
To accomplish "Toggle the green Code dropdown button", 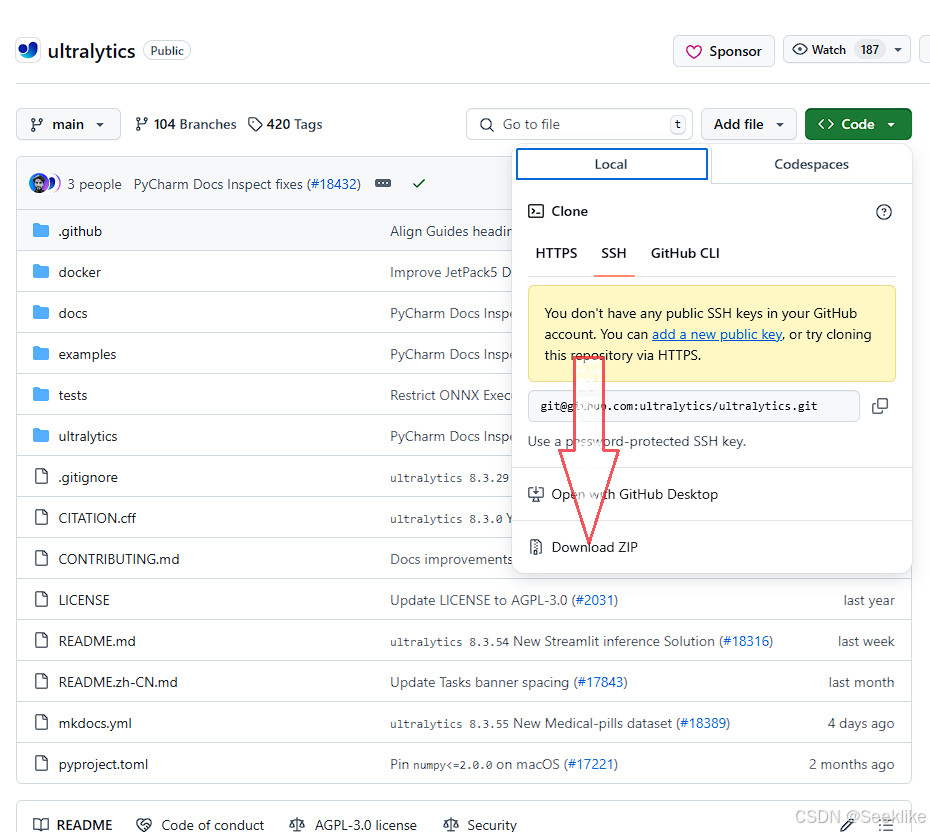I will (x=858, y=124).
